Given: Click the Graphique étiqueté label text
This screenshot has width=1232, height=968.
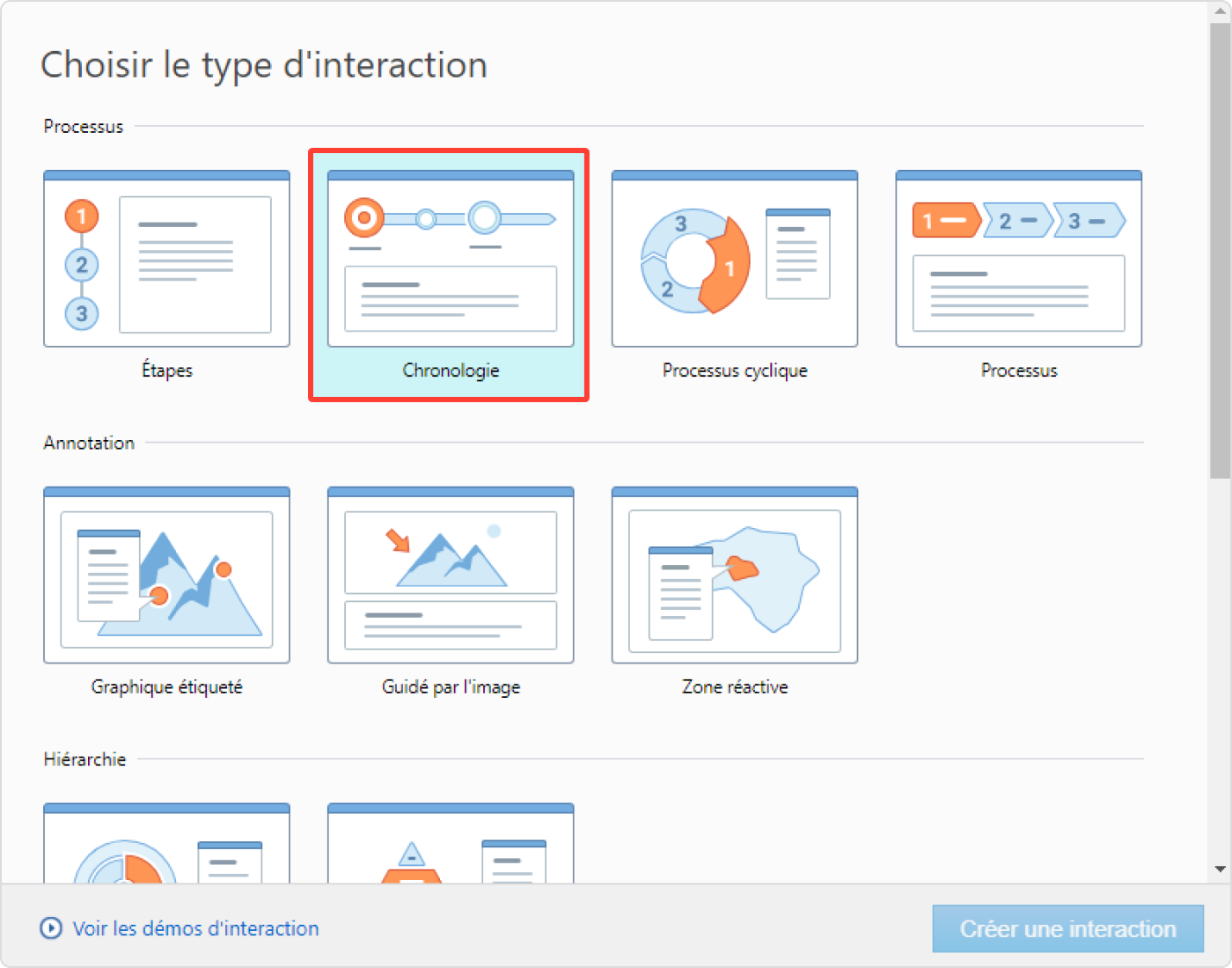Looking at the screenshot, I should click(x=167, y=687).
